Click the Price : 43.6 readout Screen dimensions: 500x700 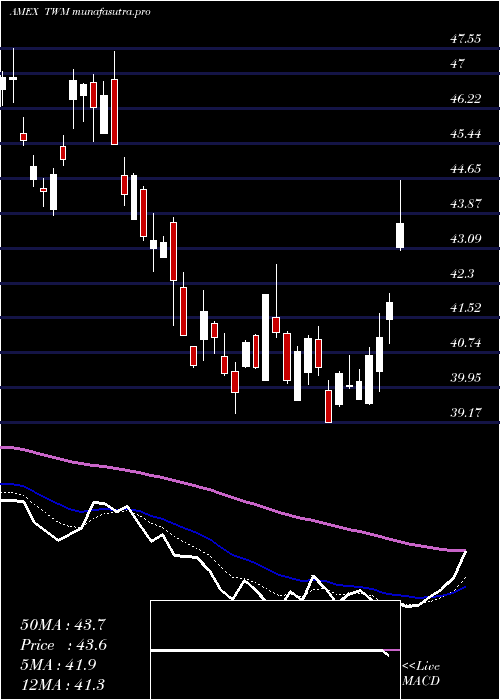tap(63, 645)
